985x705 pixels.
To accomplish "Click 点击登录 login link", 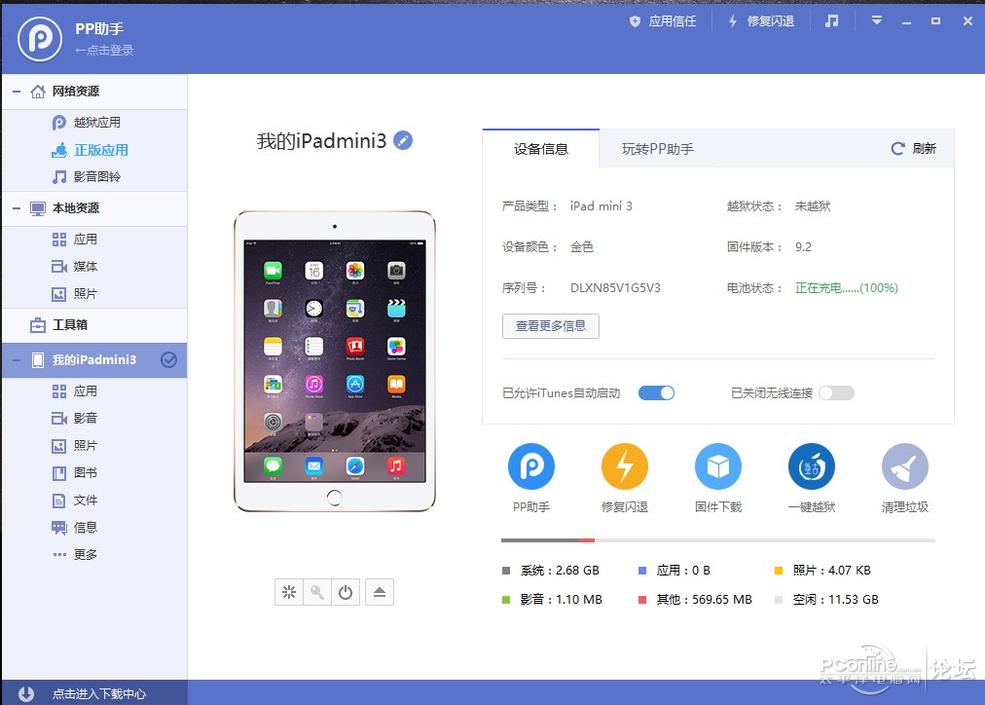I will (x=104, y=50).
